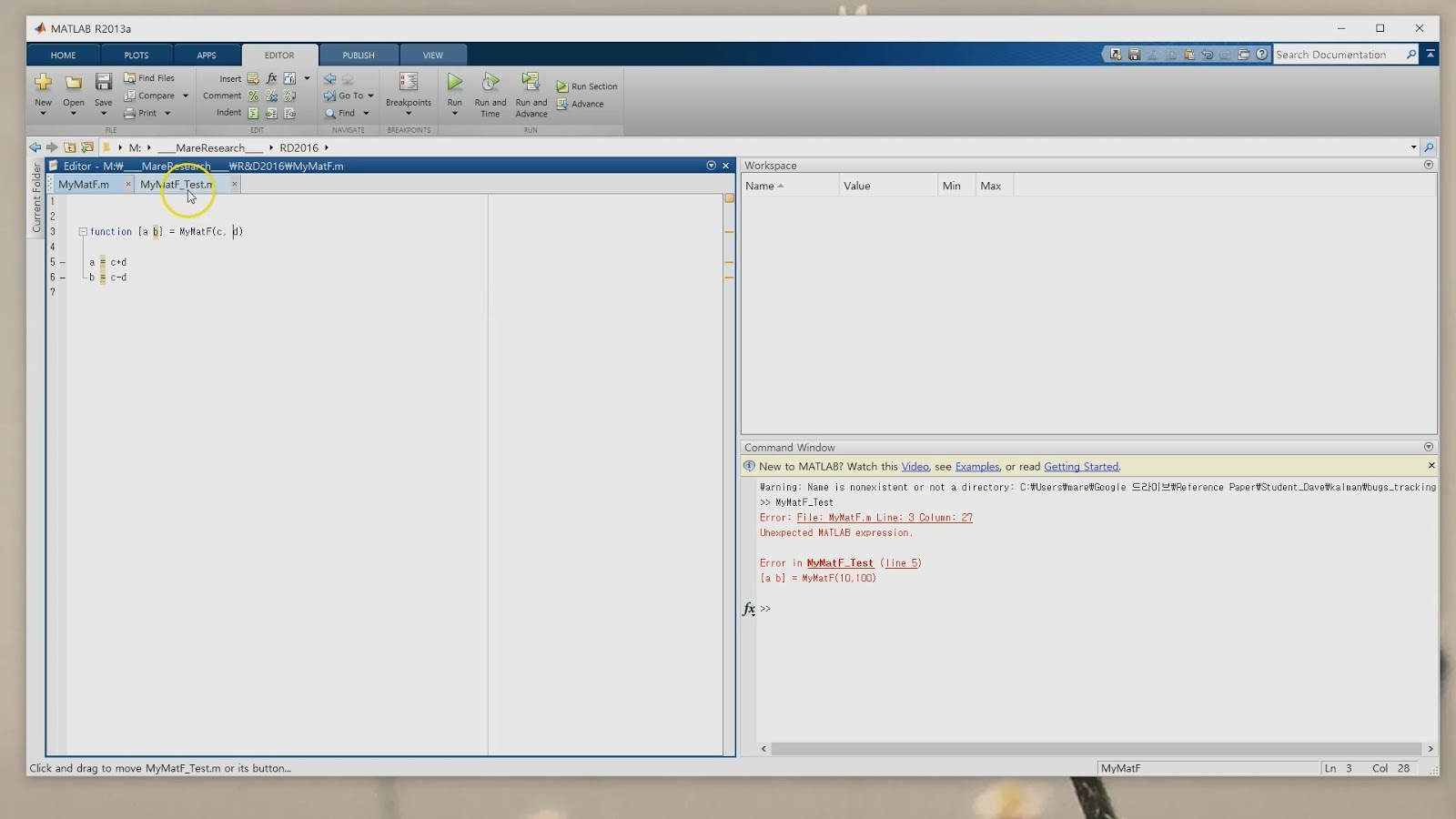Apply smart indent to the code

[x=253, y=113]
